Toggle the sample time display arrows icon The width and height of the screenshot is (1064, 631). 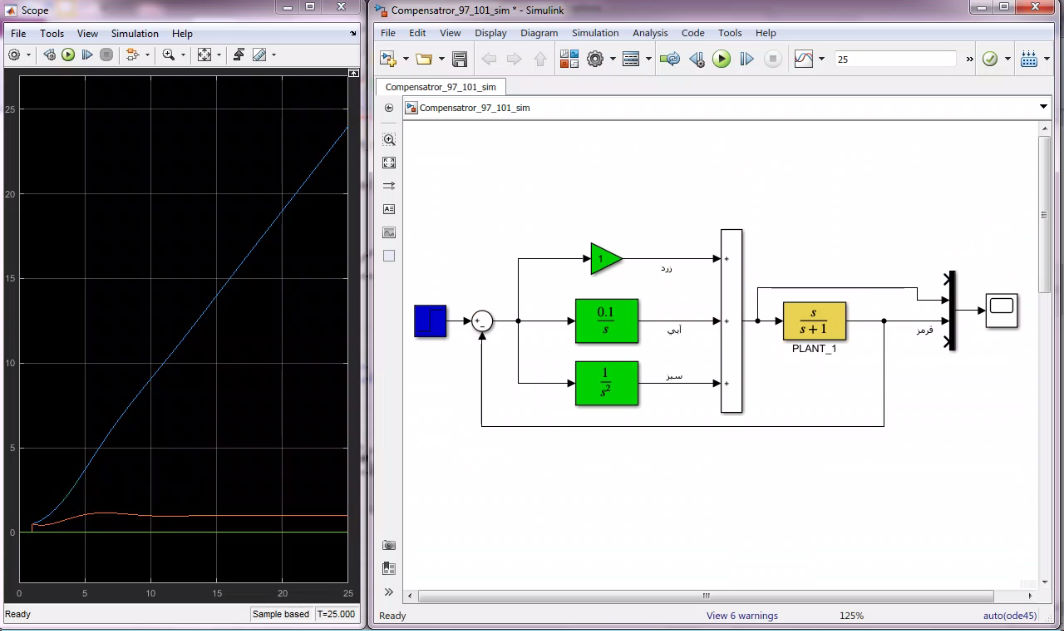(x=389, y=186)
